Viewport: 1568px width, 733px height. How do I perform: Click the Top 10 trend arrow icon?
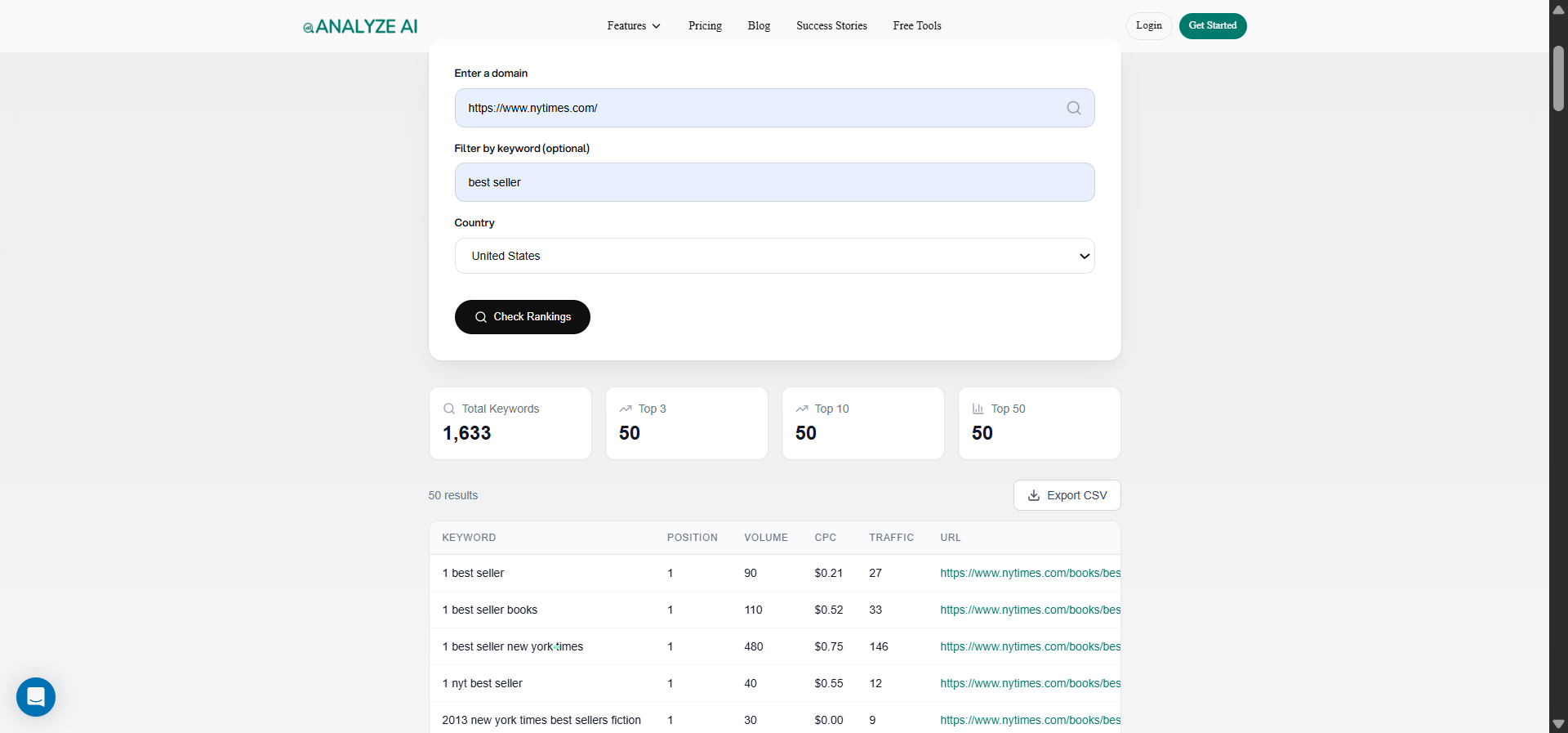(x=802, y=409)
